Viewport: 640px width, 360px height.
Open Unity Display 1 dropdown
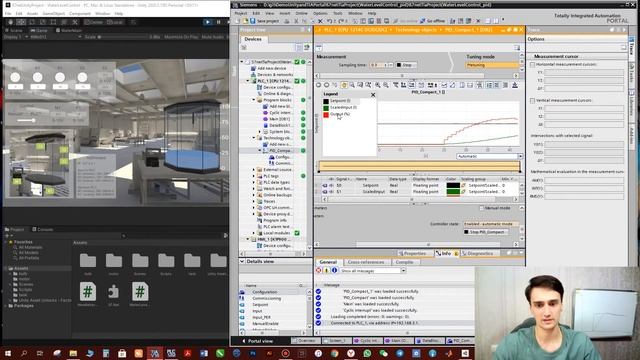[x=16, y=37]
